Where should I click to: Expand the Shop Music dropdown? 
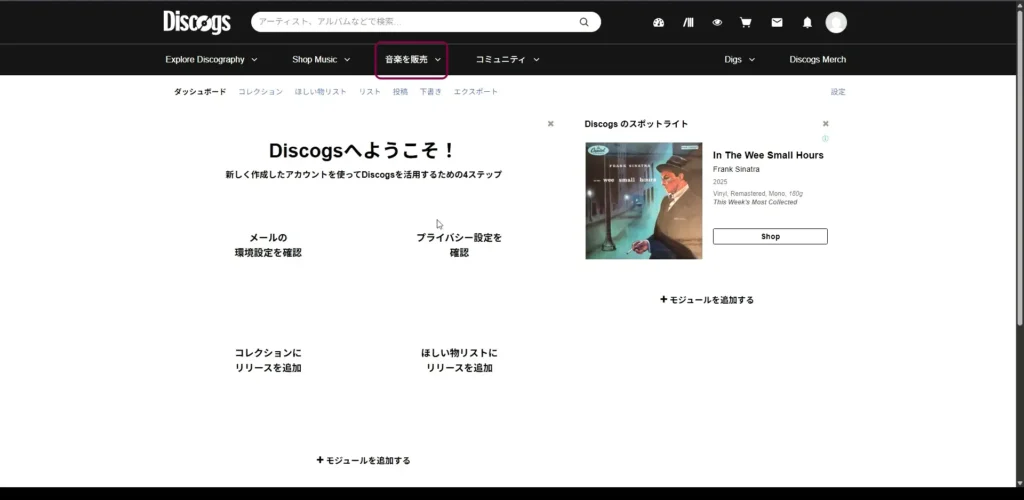pyautogui.click(x=321, y=60)
